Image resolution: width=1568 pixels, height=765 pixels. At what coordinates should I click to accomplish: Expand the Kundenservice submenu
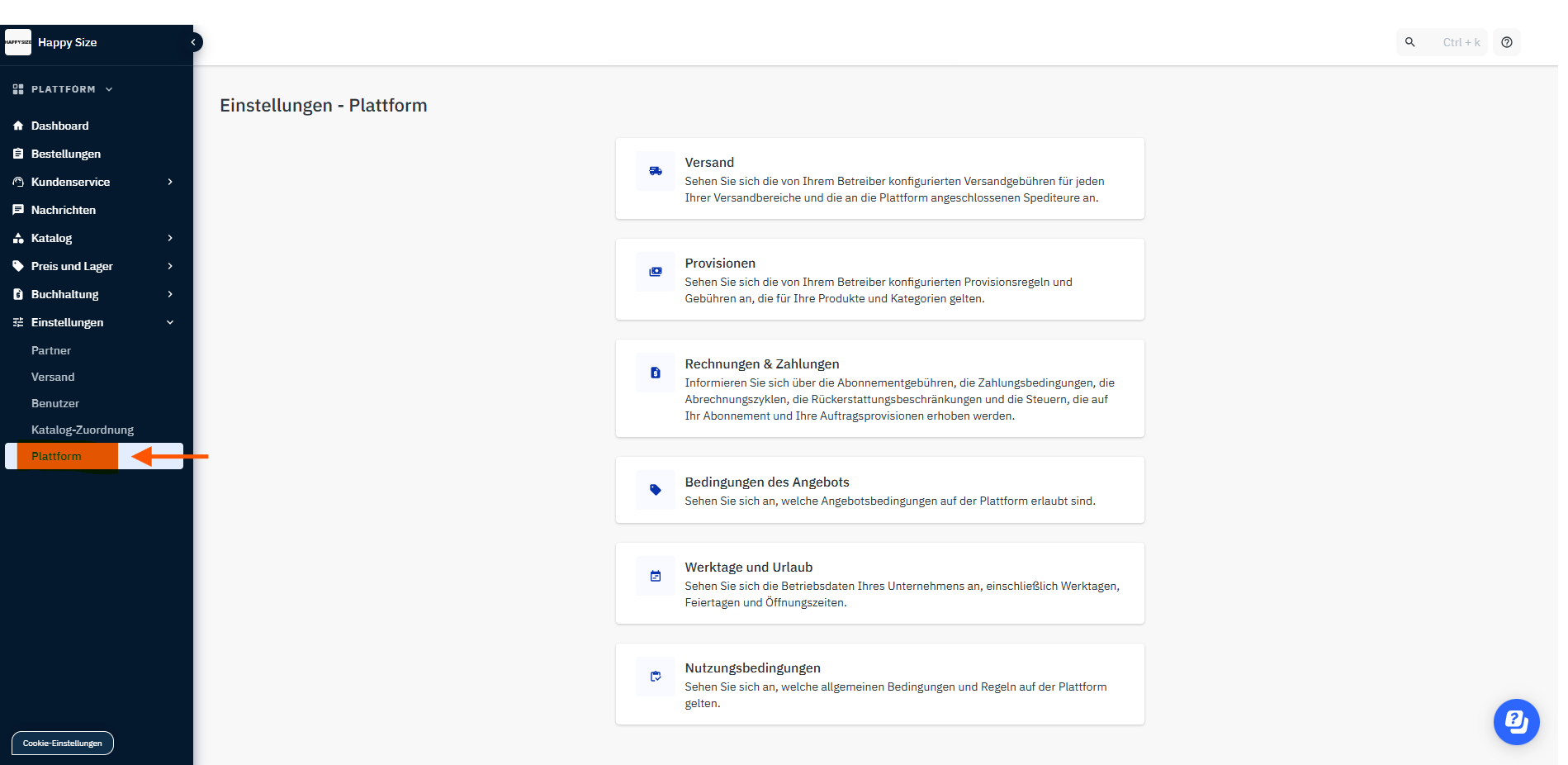click(170, 182)
